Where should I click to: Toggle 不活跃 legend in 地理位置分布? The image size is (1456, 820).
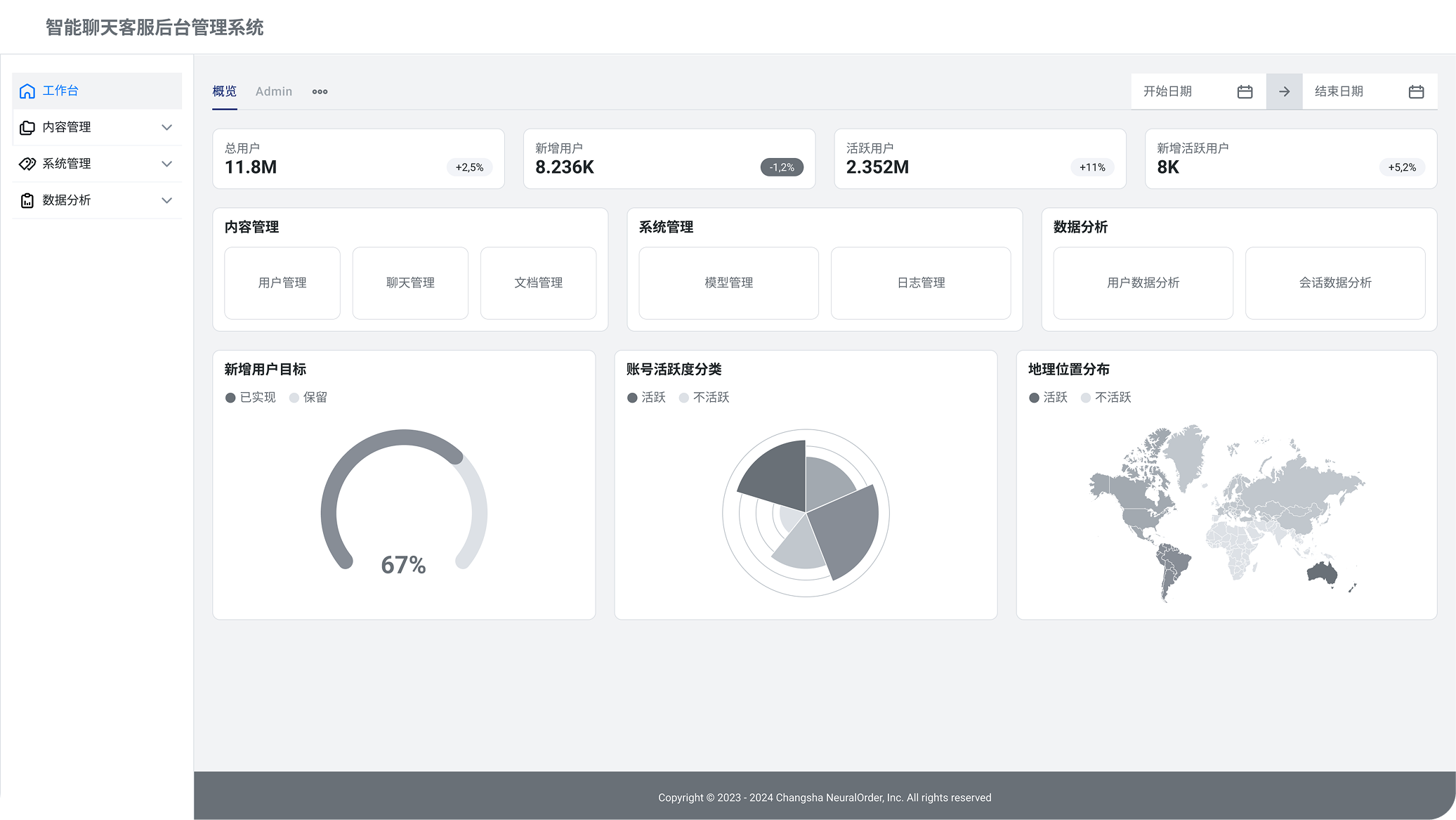pos(1106,398)
